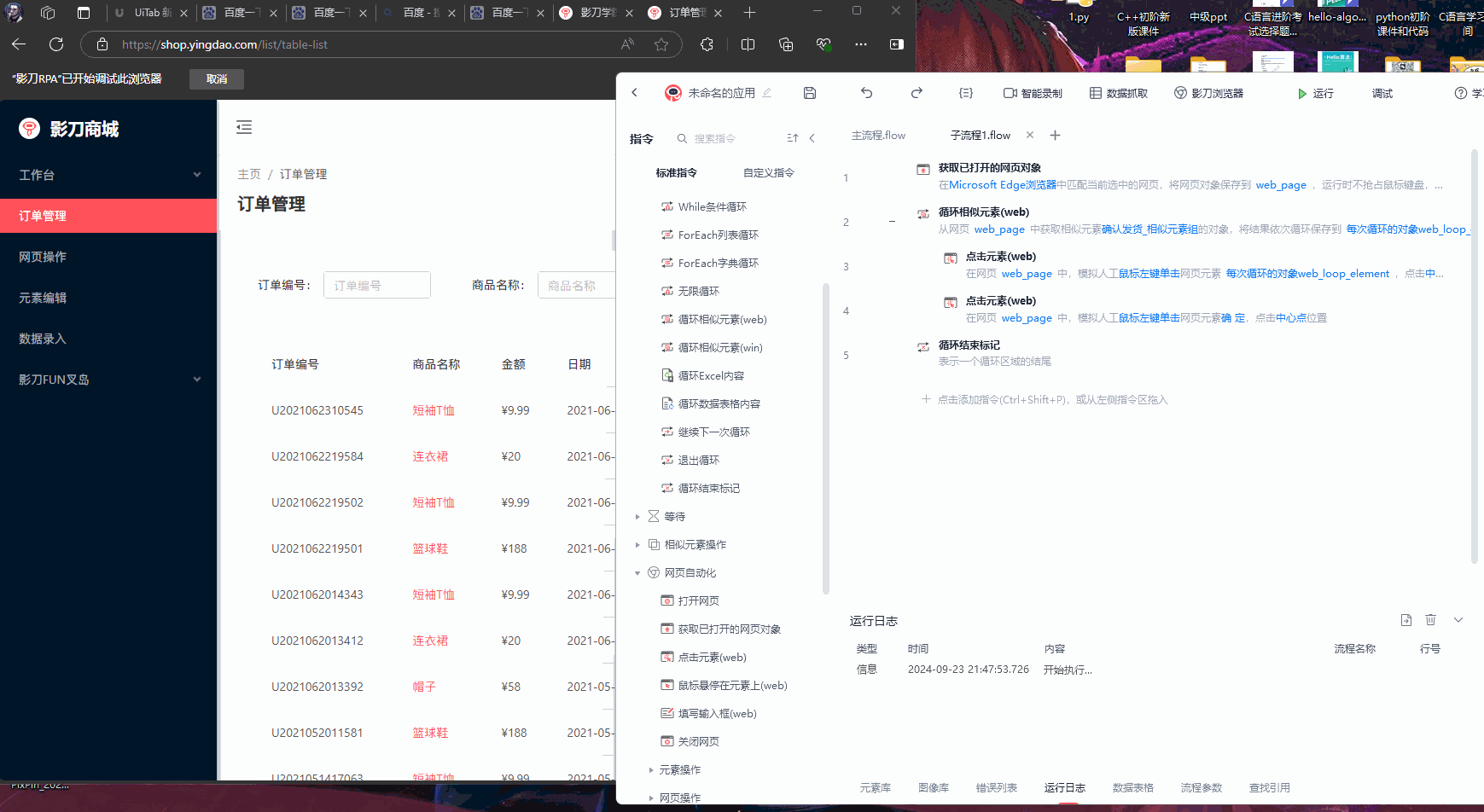Open a new Edge tab with plus

[x=749, y=13]
